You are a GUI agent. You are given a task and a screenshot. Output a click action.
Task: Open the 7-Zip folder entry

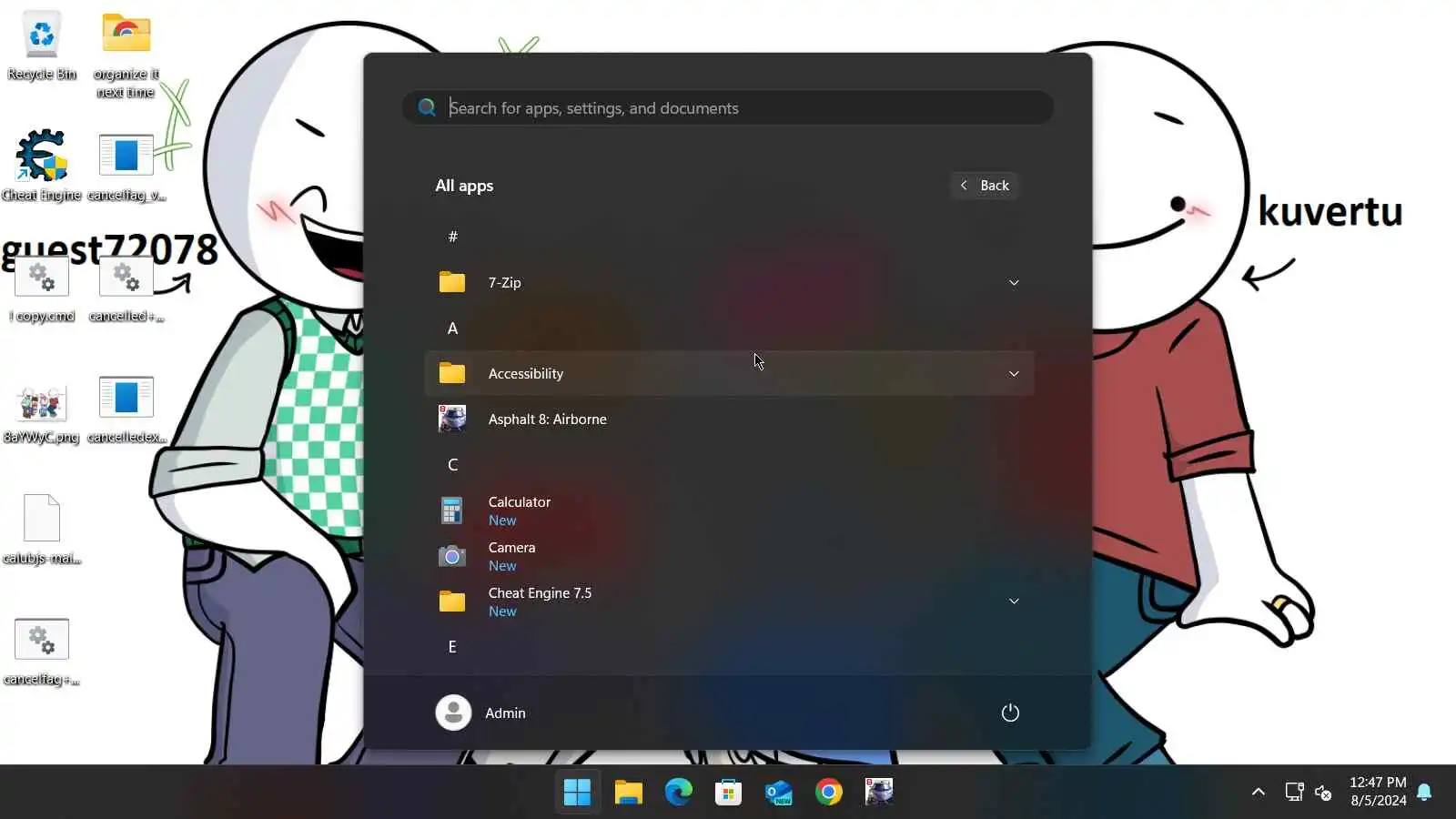click(x=729, y=282)
